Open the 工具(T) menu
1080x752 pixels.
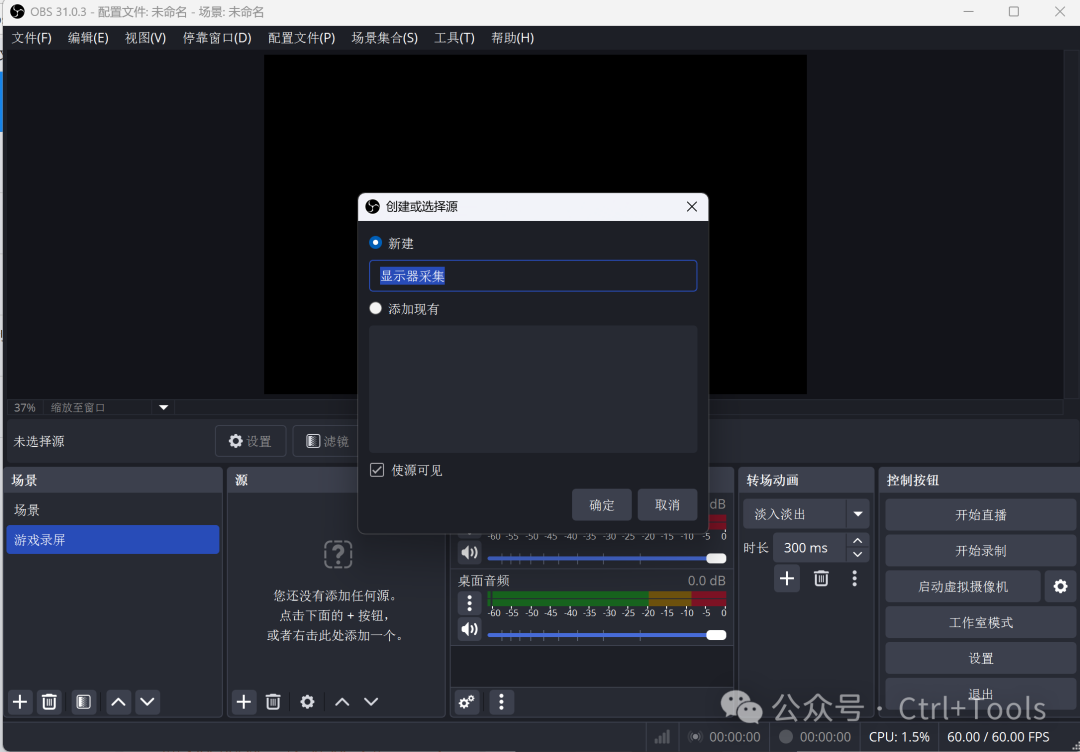pyautogui.click(x=454, y=38)
